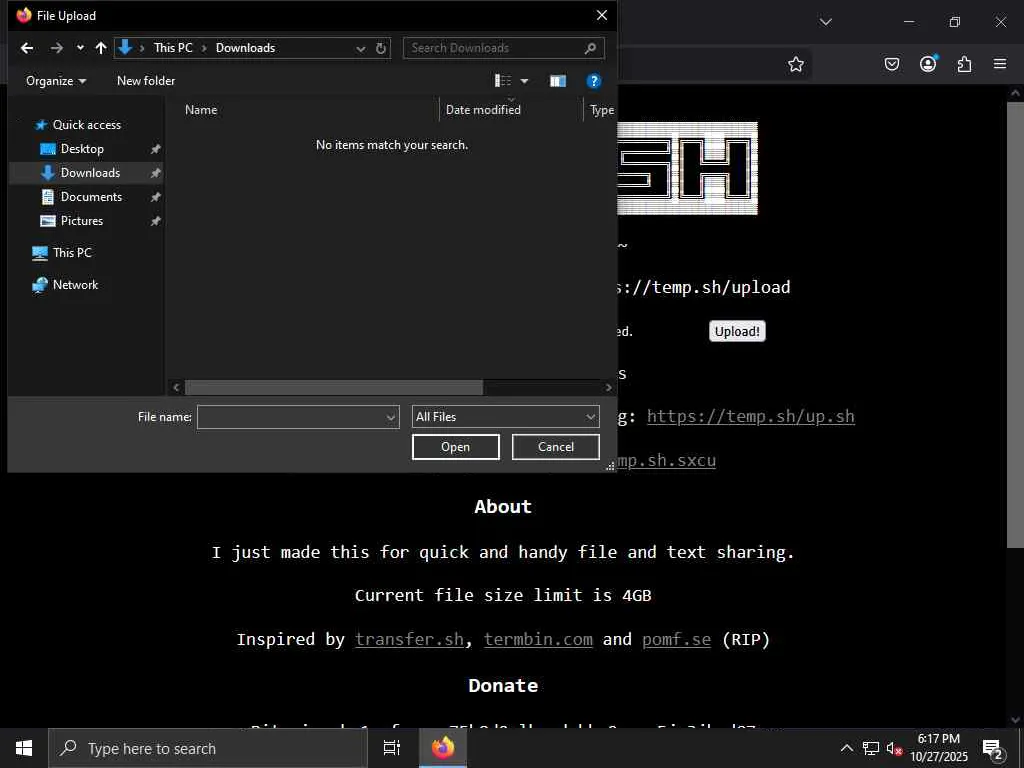Open Task View on the taskbar

tap(391, 748)
